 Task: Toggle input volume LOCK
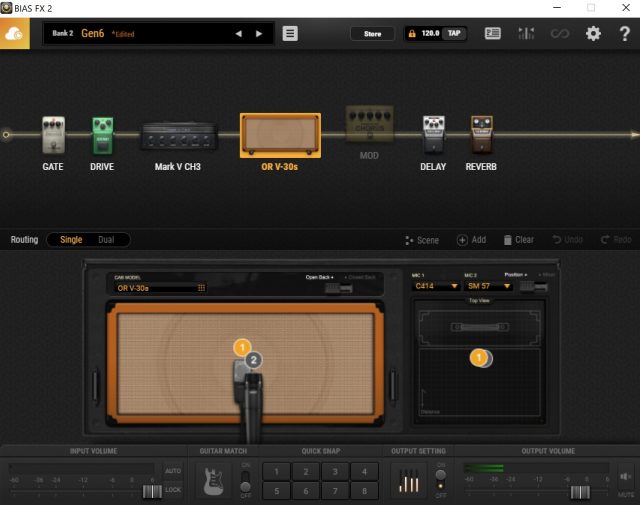tap(173, 489)
